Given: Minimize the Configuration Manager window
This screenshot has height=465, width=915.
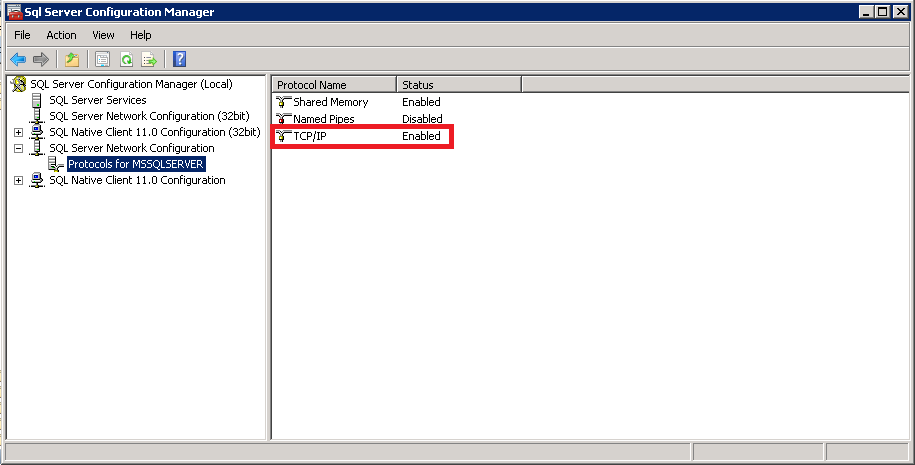Looking at the screenshot, I should coord(867,12).
